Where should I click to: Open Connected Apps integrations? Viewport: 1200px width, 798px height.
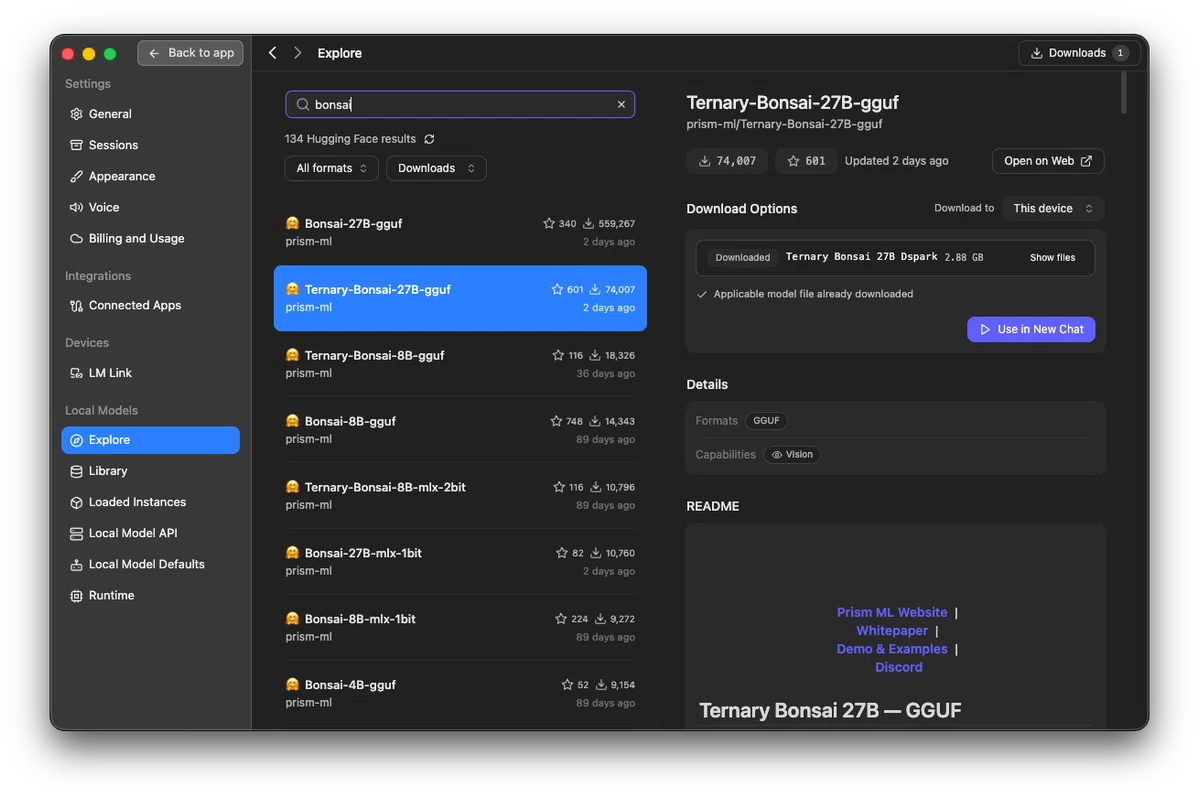pyautogui.click(x=150, y=305)
